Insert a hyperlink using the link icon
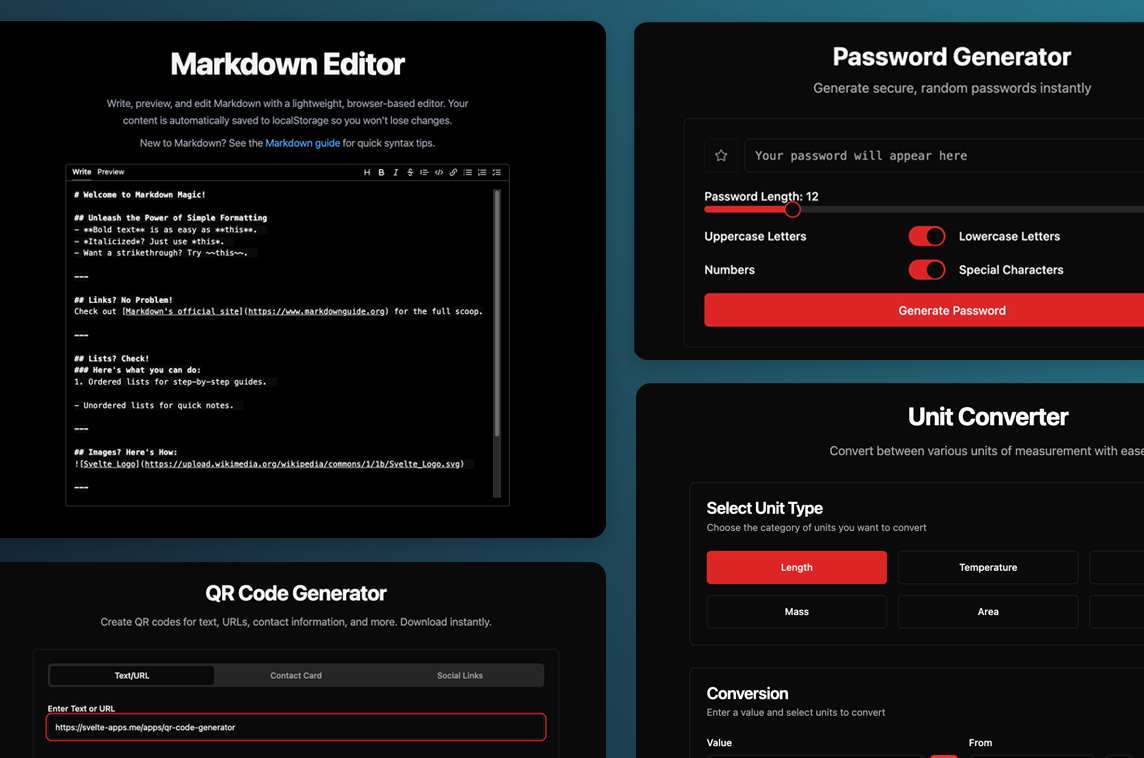The height and width of the screenshot is (758, 1144). pos(453,173)
